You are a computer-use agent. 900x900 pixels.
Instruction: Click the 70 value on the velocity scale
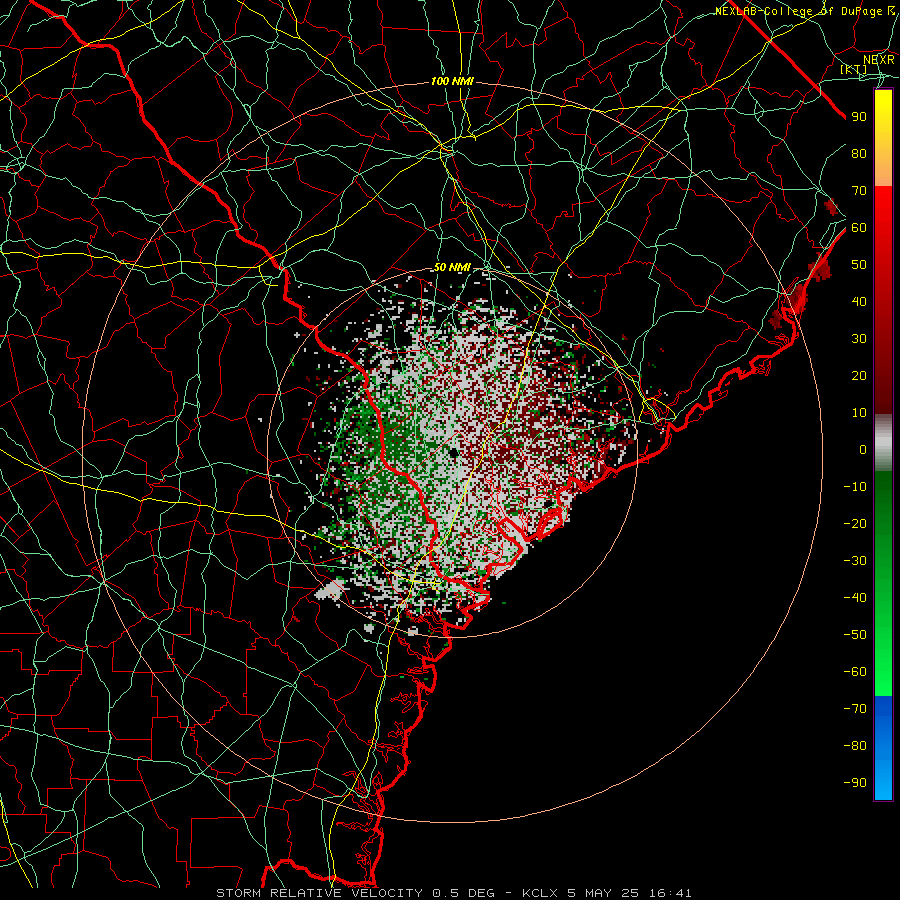click(x=859, y=191)
